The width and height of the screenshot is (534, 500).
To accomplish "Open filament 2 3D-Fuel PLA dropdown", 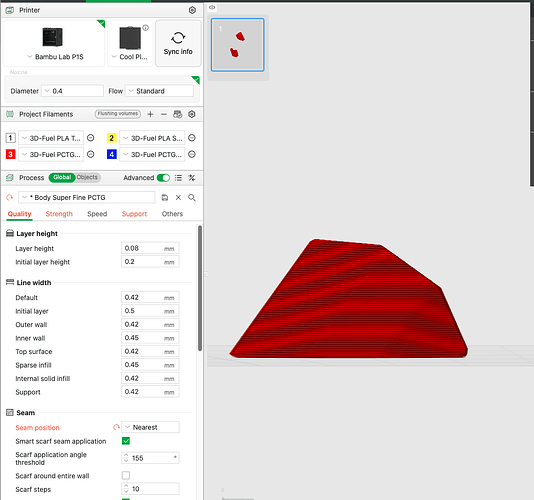I will [152, 138].
